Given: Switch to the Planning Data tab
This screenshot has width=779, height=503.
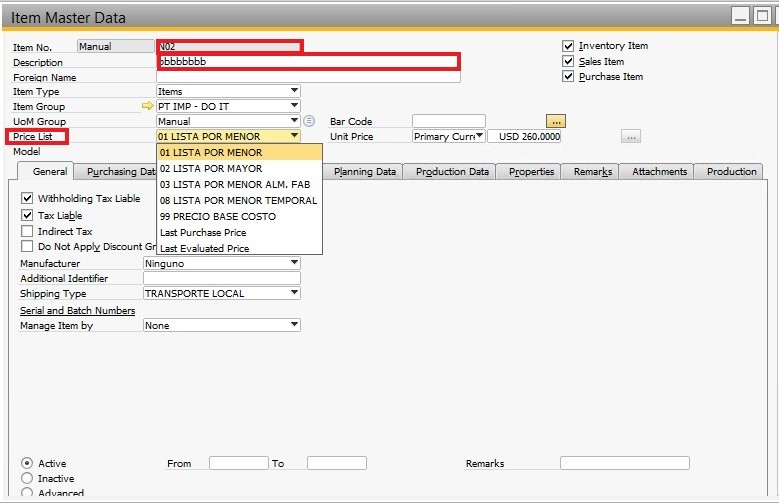Looking at the screenshot, I should (365, 172).
